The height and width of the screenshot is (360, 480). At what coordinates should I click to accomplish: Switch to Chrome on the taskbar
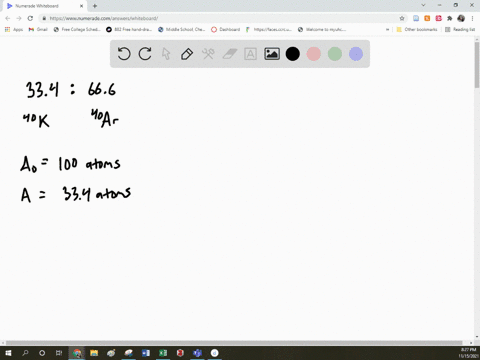coord(77,353)
